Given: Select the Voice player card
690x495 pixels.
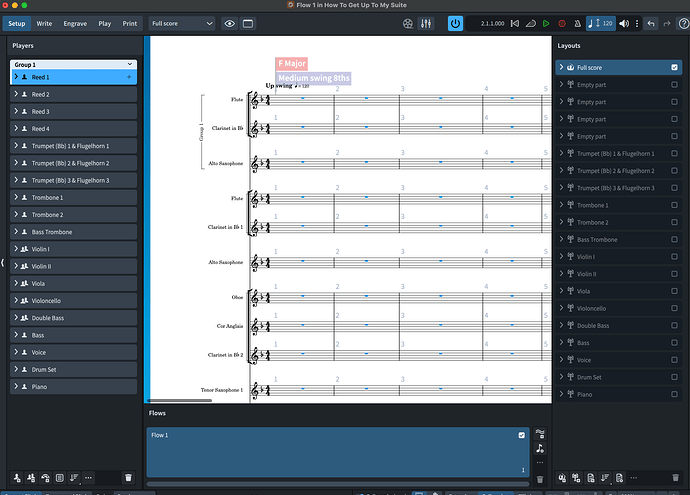Looking at the screenshot, I should (x=73, y=352).
